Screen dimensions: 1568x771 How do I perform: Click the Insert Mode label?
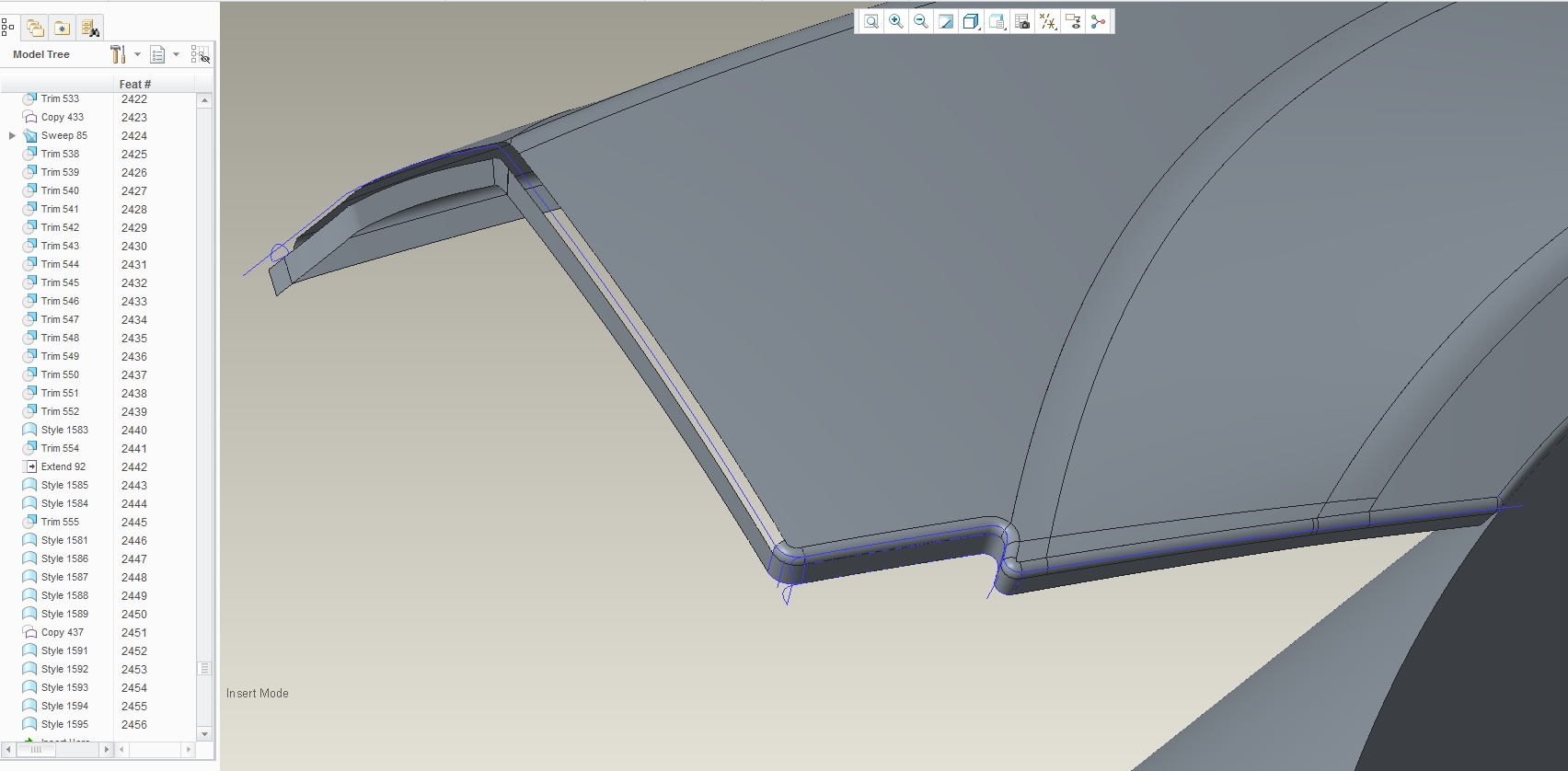point(258,694)
